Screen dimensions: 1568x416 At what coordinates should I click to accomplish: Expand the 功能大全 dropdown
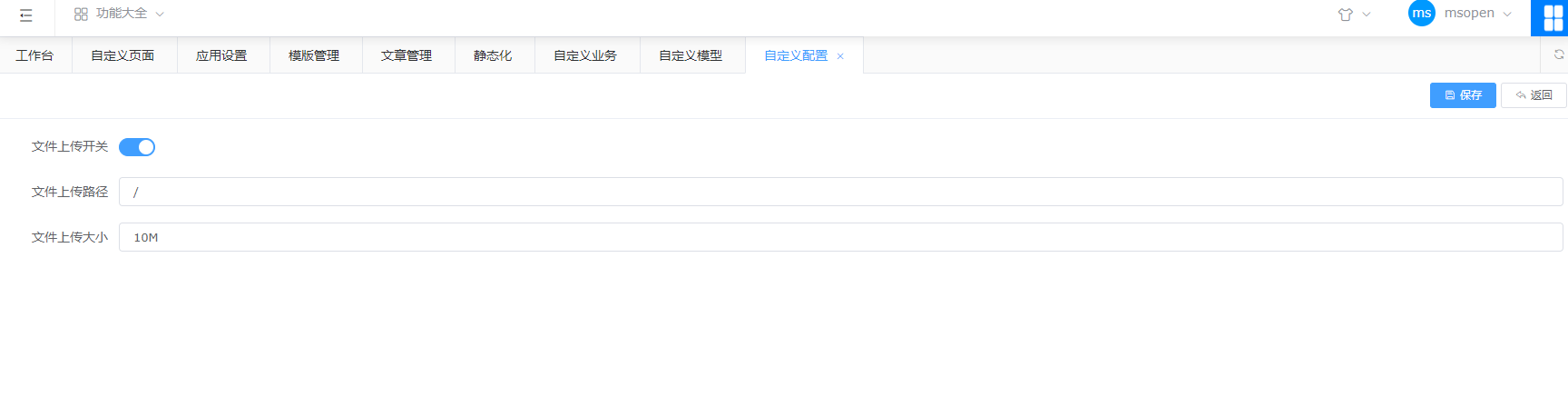pyautogui.click(x=120, y=14)
